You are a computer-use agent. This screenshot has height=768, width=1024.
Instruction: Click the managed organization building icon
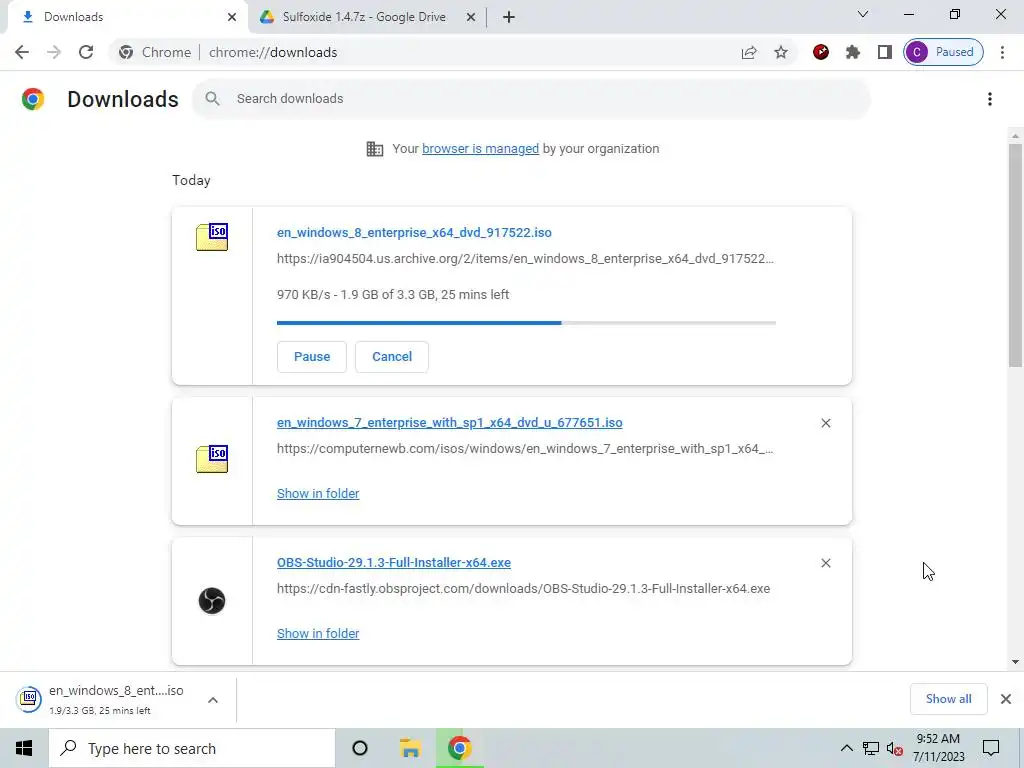coord(375,149)
